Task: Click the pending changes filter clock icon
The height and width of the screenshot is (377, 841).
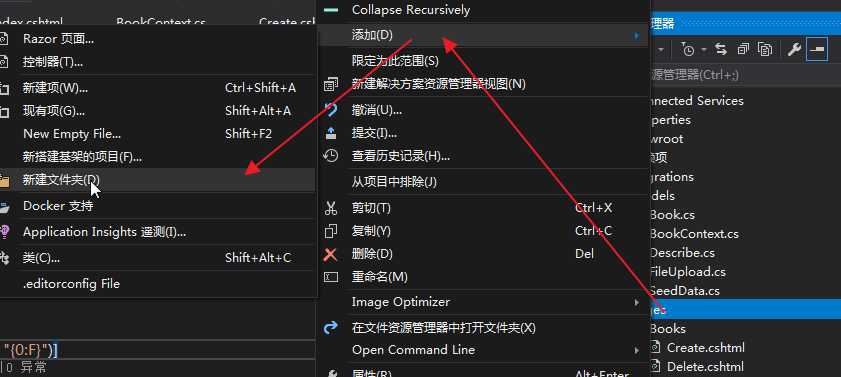Action: [688, 50]
